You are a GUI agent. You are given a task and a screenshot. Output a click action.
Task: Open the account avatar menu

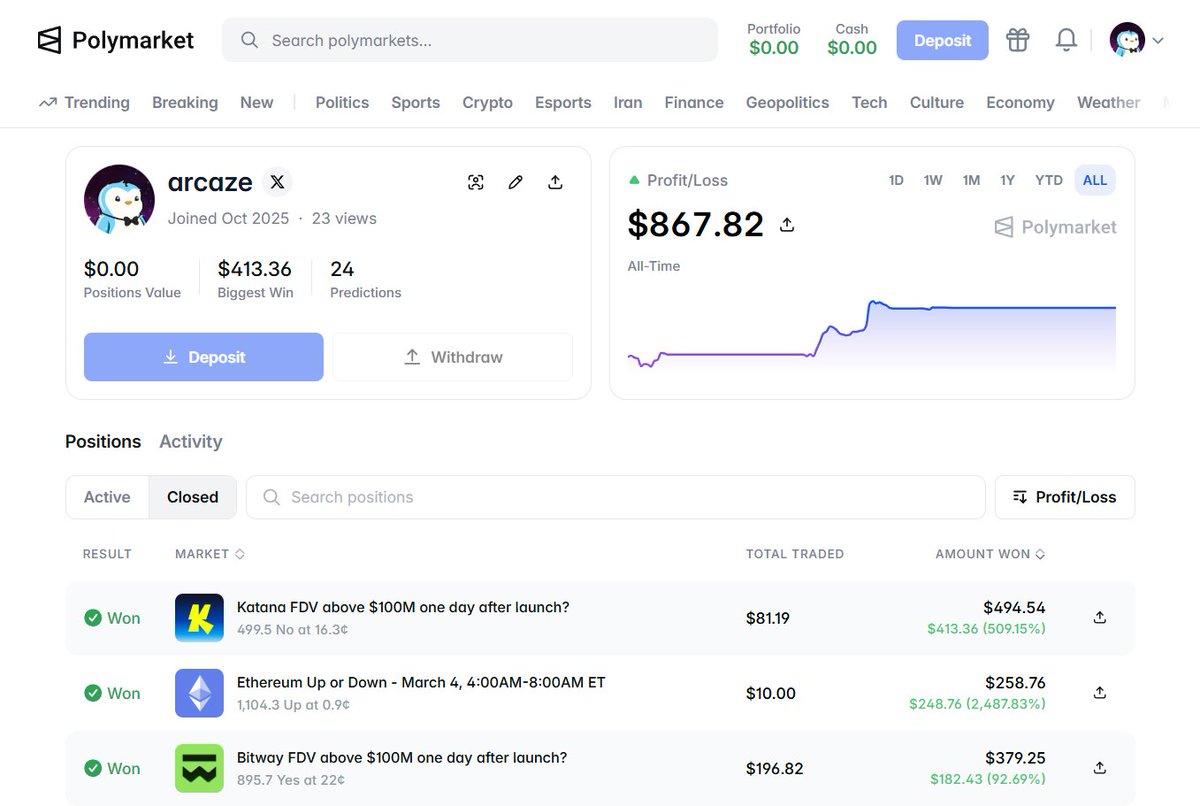[1137, 40]
